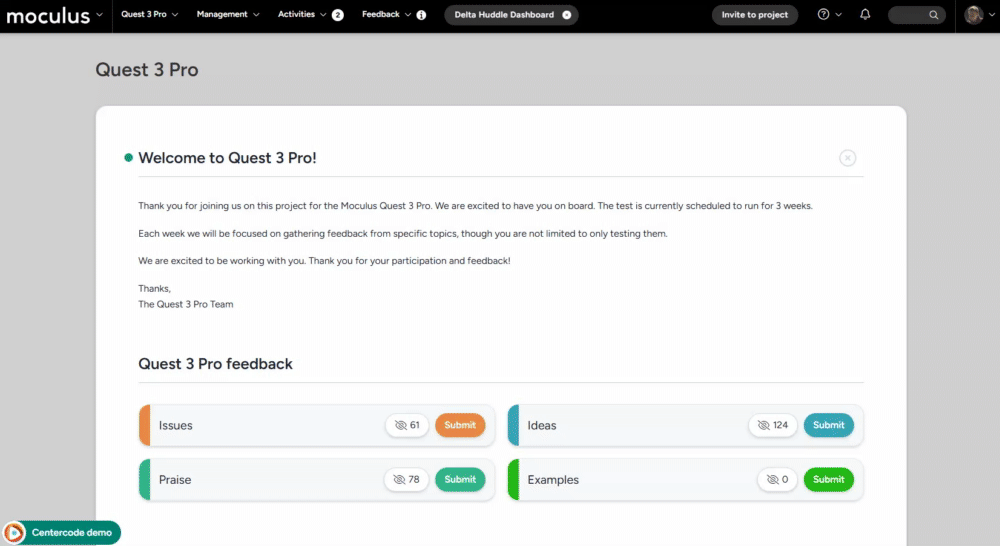The image size is (1000, 546).
Task: Expand the user avatar dropdown chevron
Action: click(x=992, y=15)
